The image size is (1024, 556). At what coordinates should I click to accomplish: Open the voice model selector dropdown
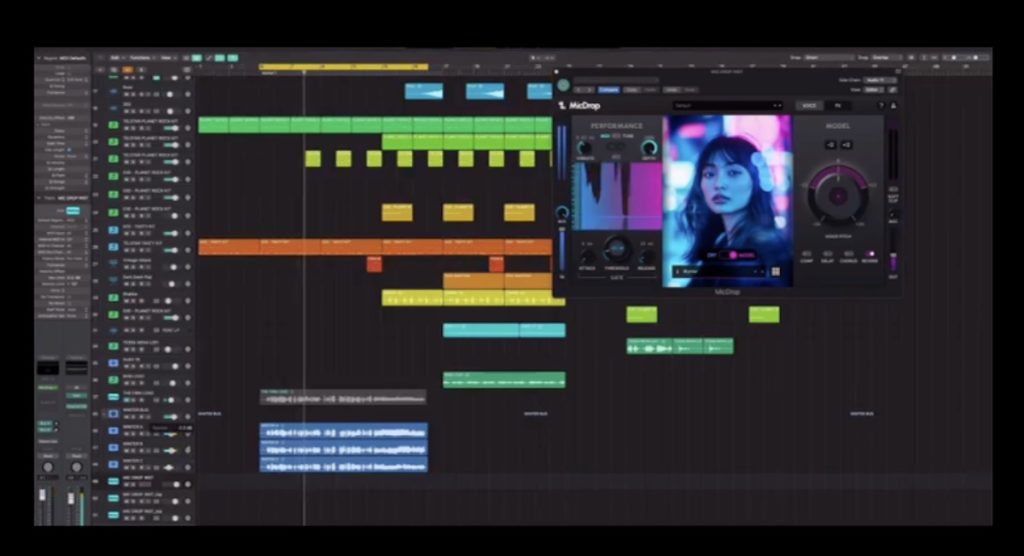pyautogui.click(x=718, y=270)
